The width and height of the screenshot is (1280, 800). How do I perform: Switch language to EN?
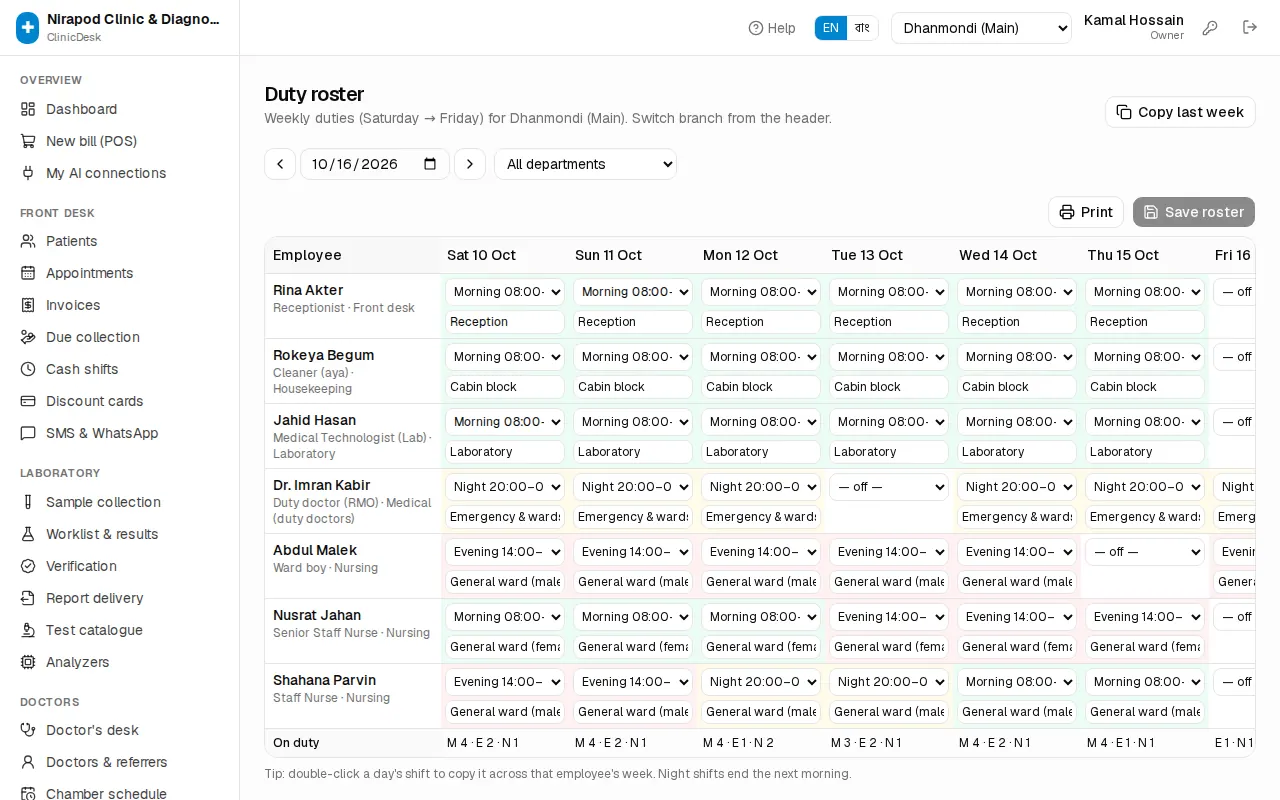[831, 28]
